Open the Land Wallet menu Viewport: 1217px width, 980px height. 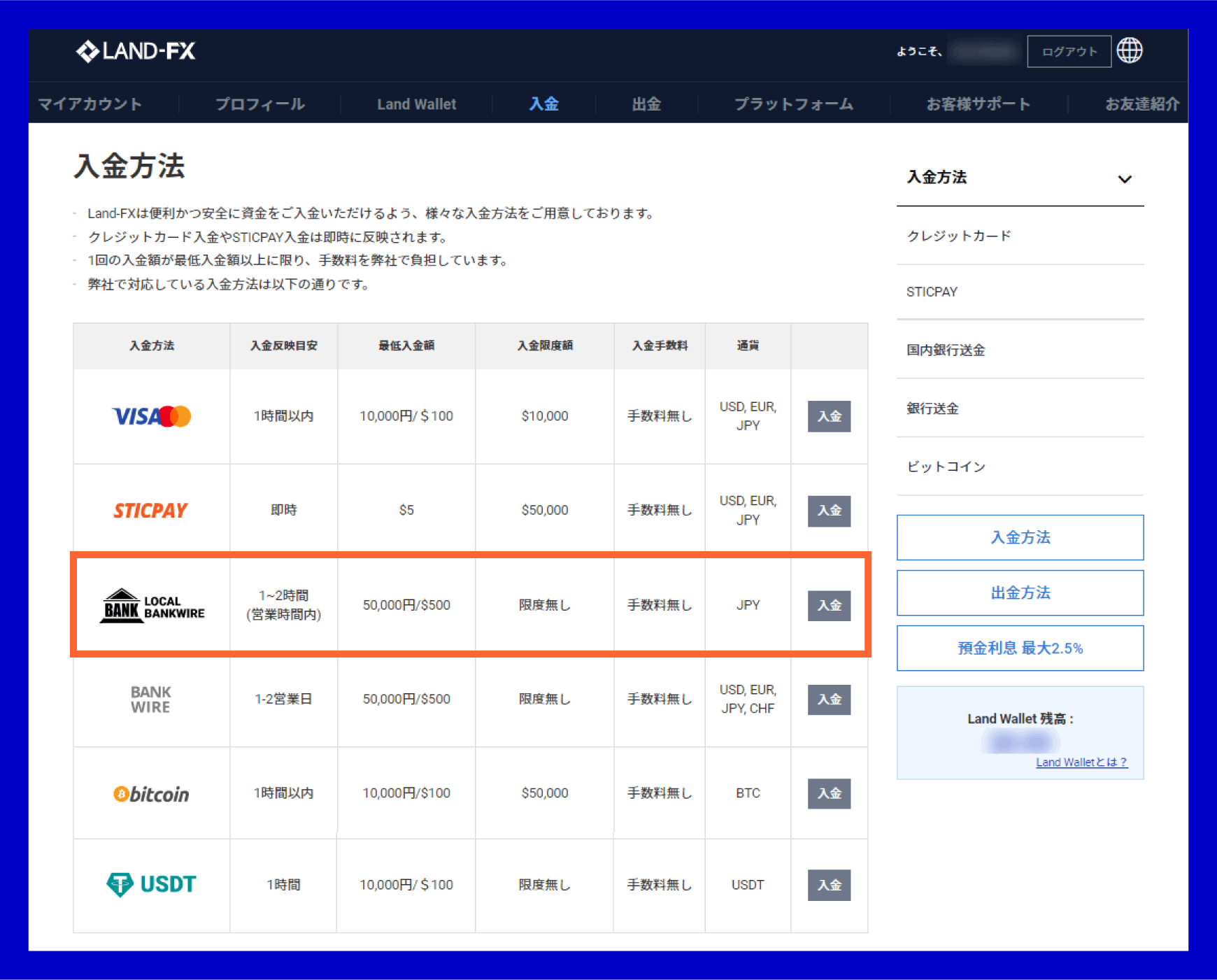417,104
